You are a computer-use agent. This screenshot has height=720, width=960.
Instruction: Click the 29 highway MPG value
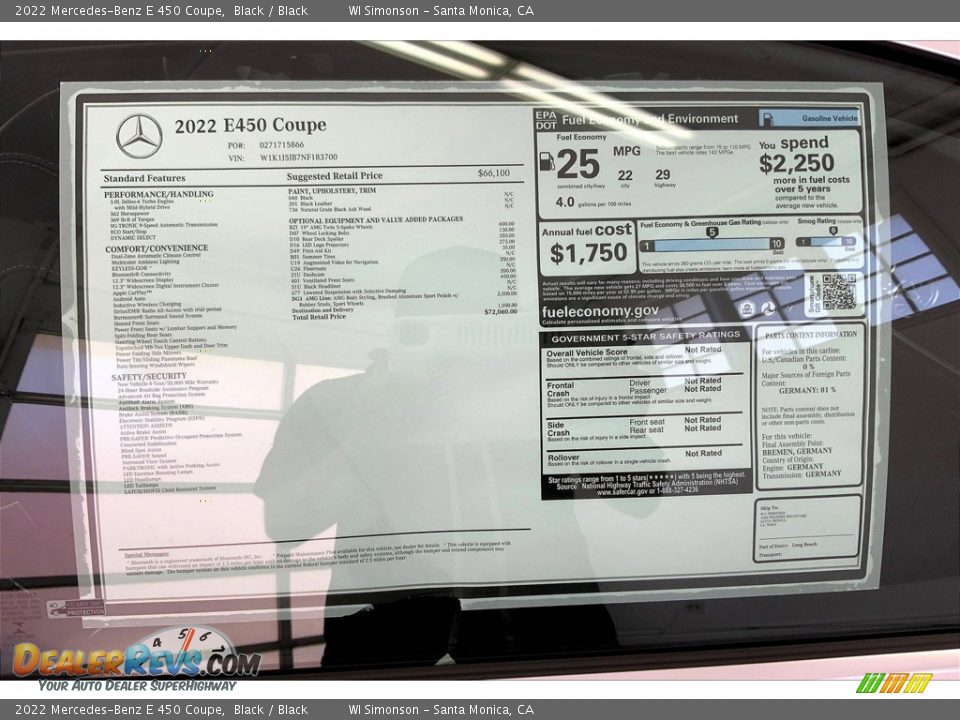662,174
